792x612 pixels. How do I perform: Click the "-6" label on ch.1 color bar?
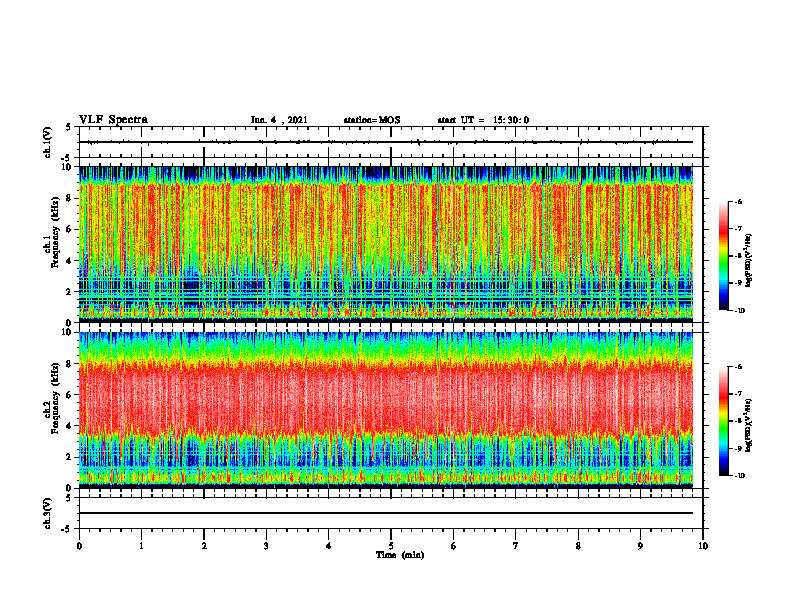pos(739,201)
